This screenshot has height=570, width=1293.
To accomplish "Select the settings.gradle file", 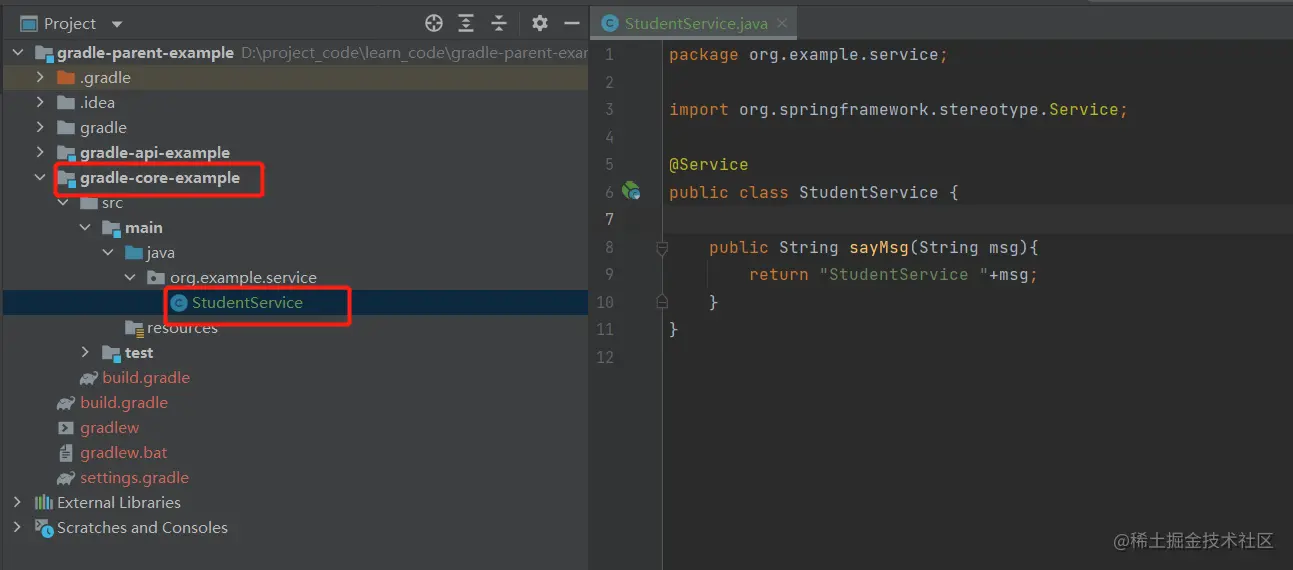I will [x=134, y=477].
